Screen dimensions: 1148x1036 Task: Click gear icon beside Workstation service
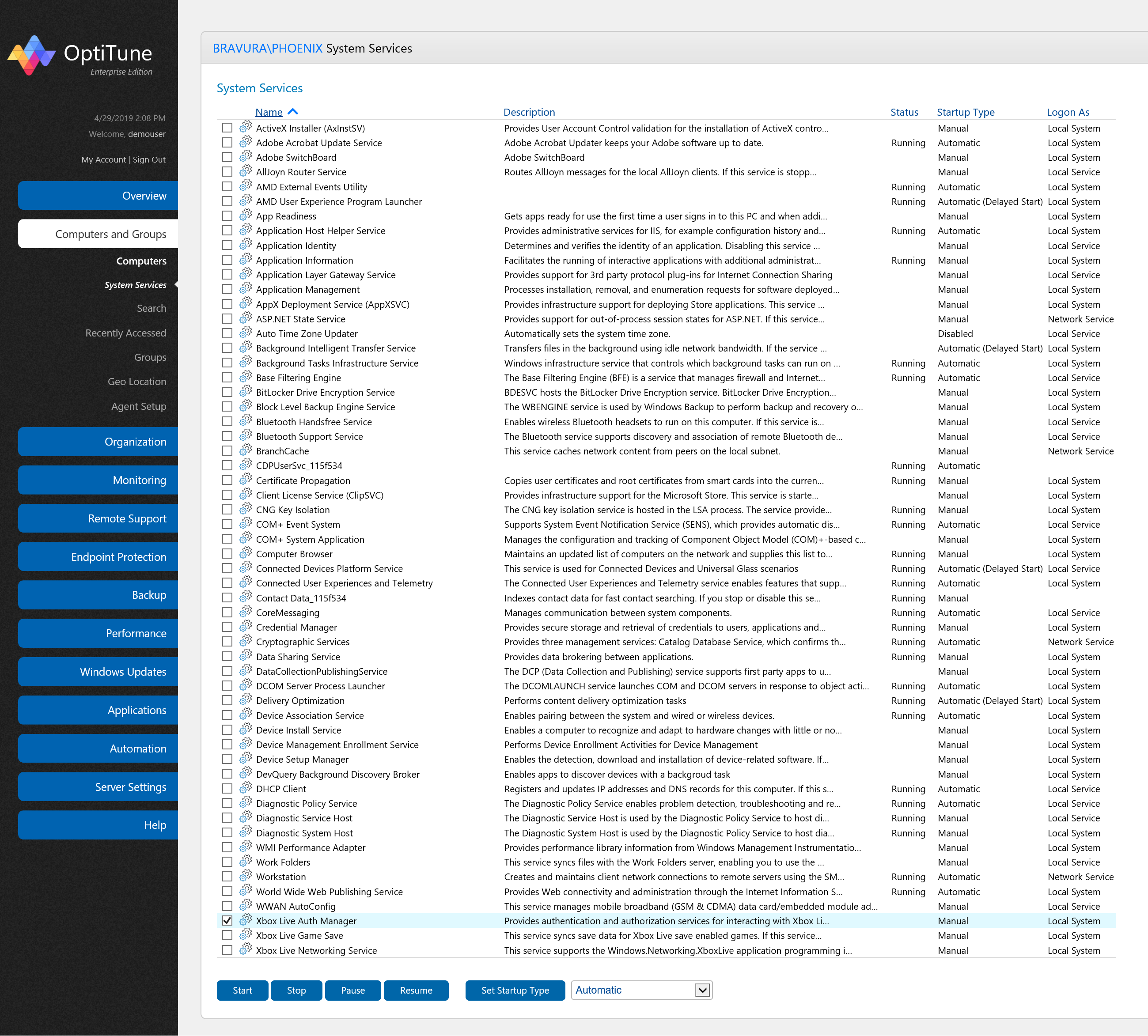[x=246, y=876]
